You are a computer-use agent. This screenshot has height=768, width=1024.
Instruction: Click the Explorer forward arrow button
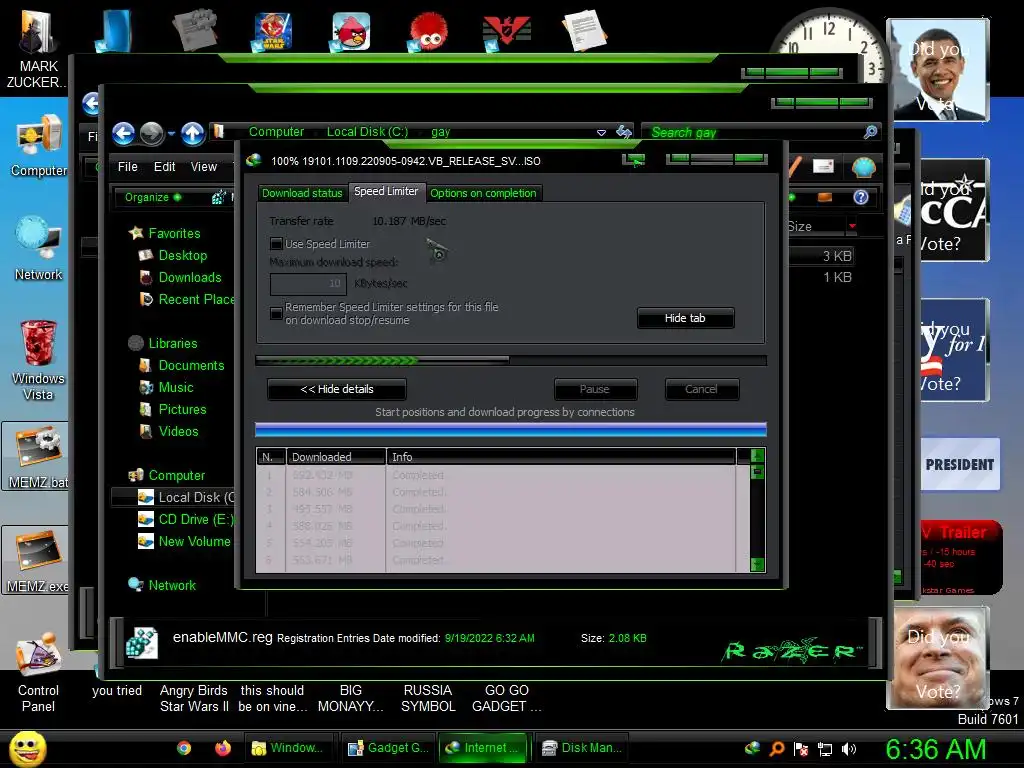(152, 134)
